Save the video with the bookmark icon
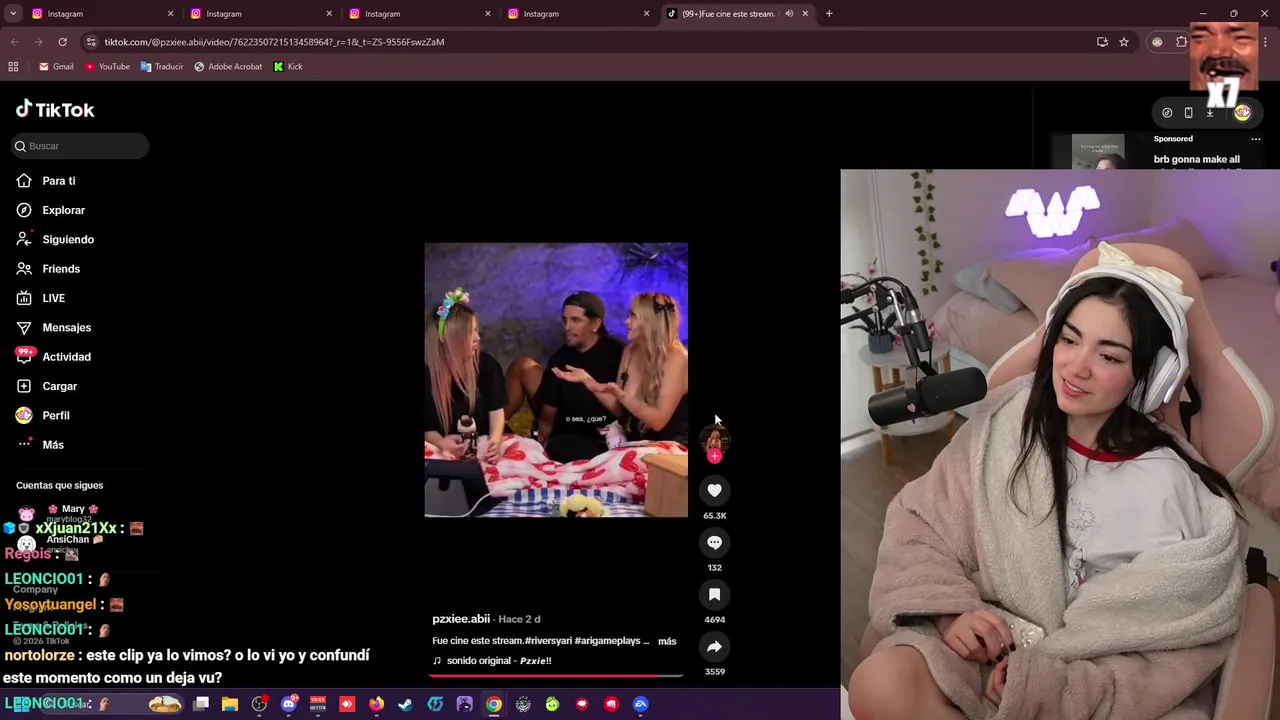The image size is (1280, 720). click(x=714, y=594)
